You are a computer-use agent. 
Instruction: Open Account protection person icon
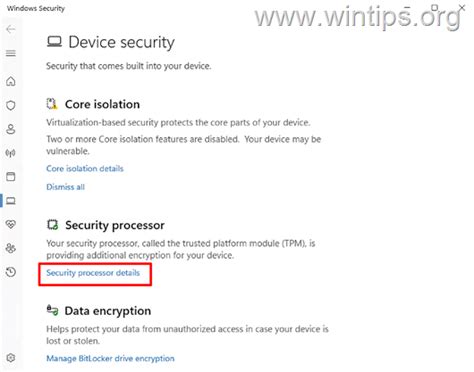point(11,129)
